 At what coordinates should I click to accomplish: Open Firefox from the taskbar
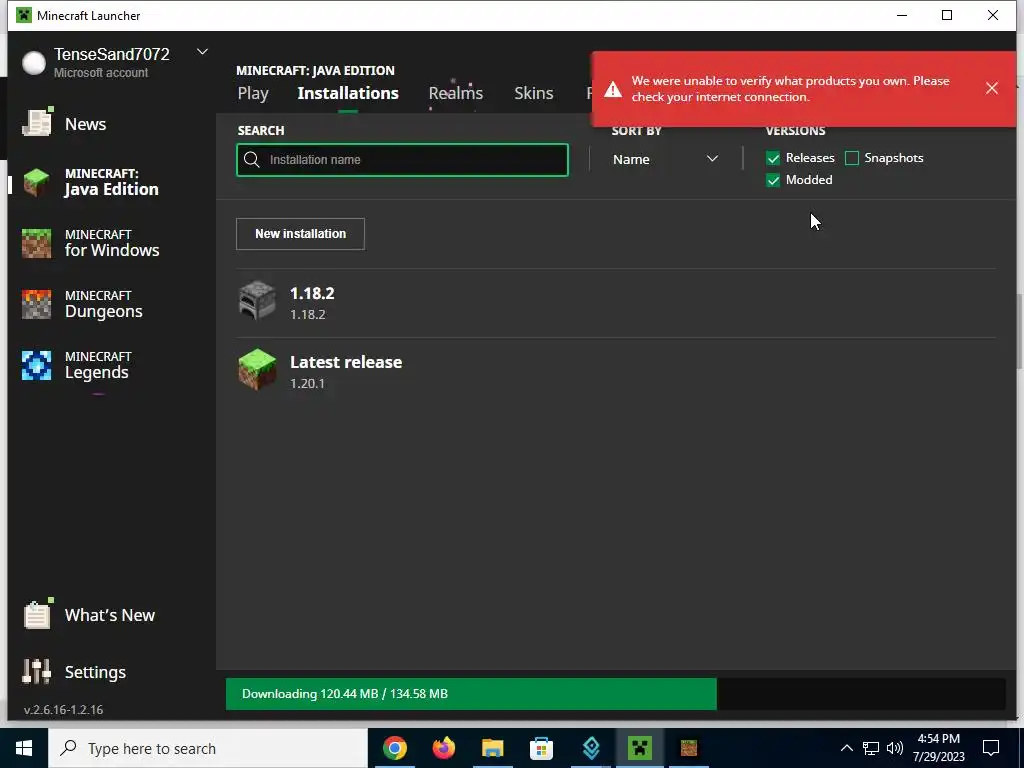tap(444, 748)
